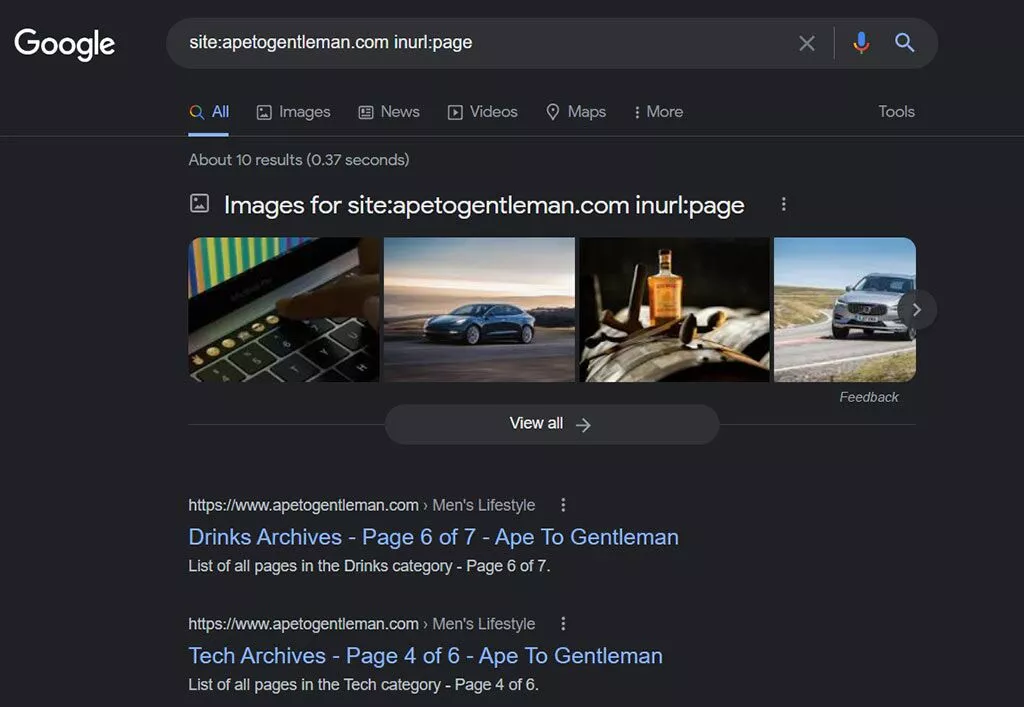Screen dimensions: 1024x707
Task: Open the whiskey bottle on barrel thumbnail
Action: point(674,309)
